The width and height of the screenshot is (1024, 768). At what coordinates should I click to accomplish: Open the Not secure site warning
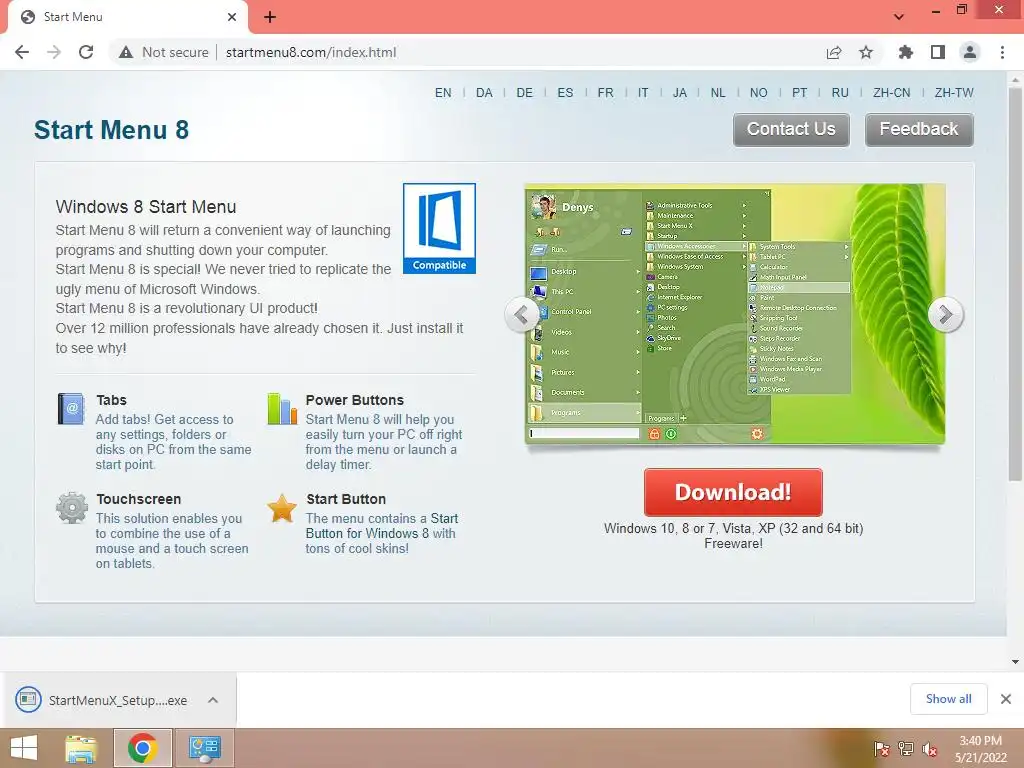tap(164, 52)
